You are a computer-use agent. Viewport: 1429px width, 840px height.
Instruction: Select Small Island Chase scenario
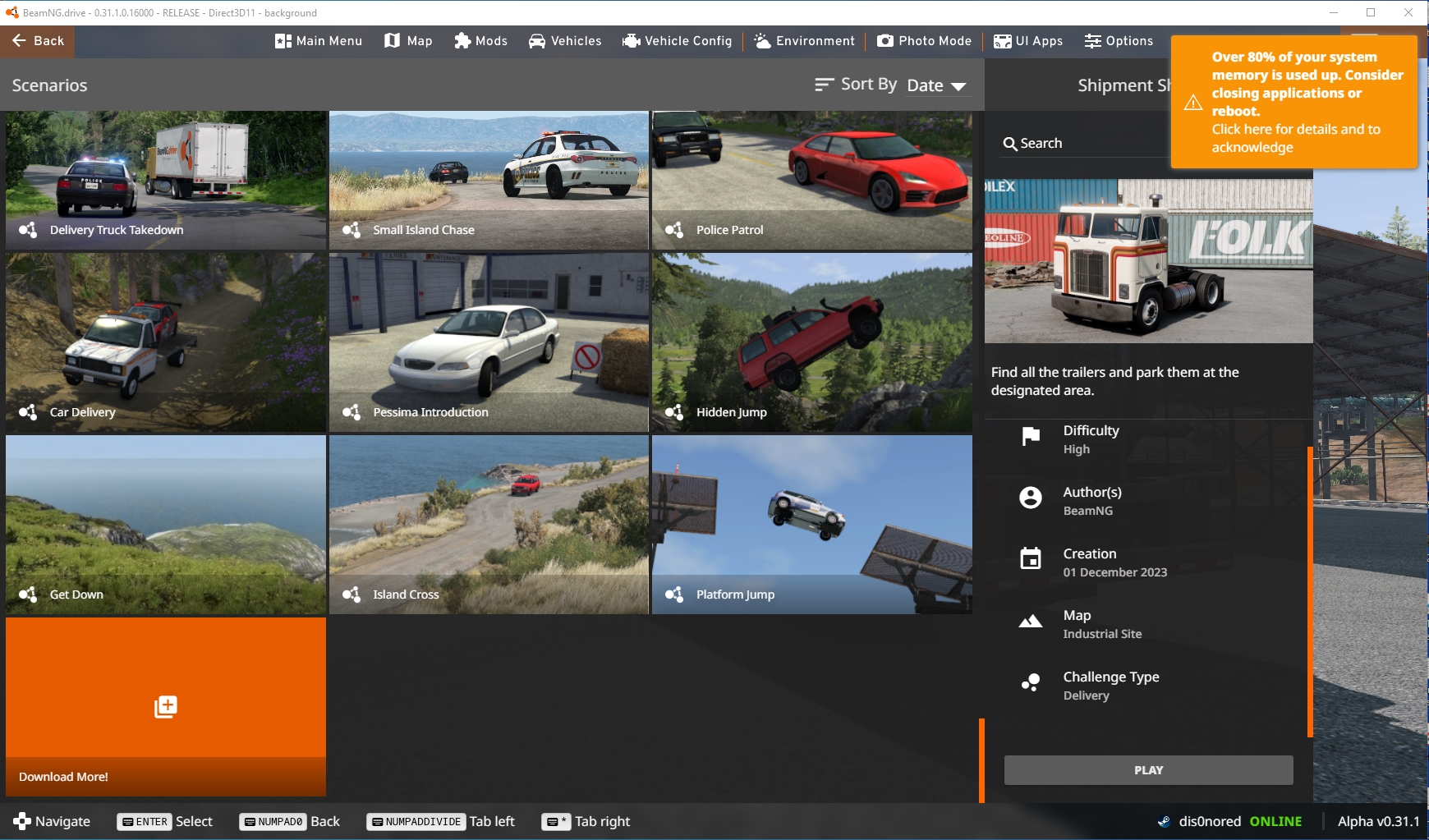pyautogui.click(x=489, y=180)
